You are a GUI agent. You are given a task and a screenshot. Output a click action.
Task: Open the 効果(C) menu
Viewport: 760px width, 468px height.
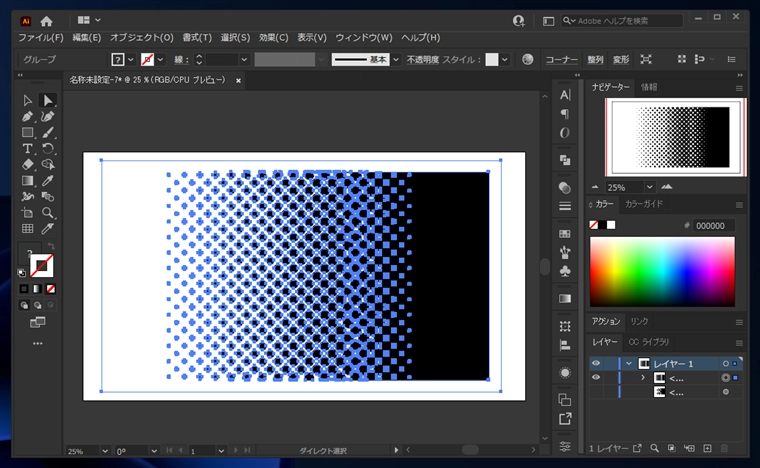pos(273,37)
